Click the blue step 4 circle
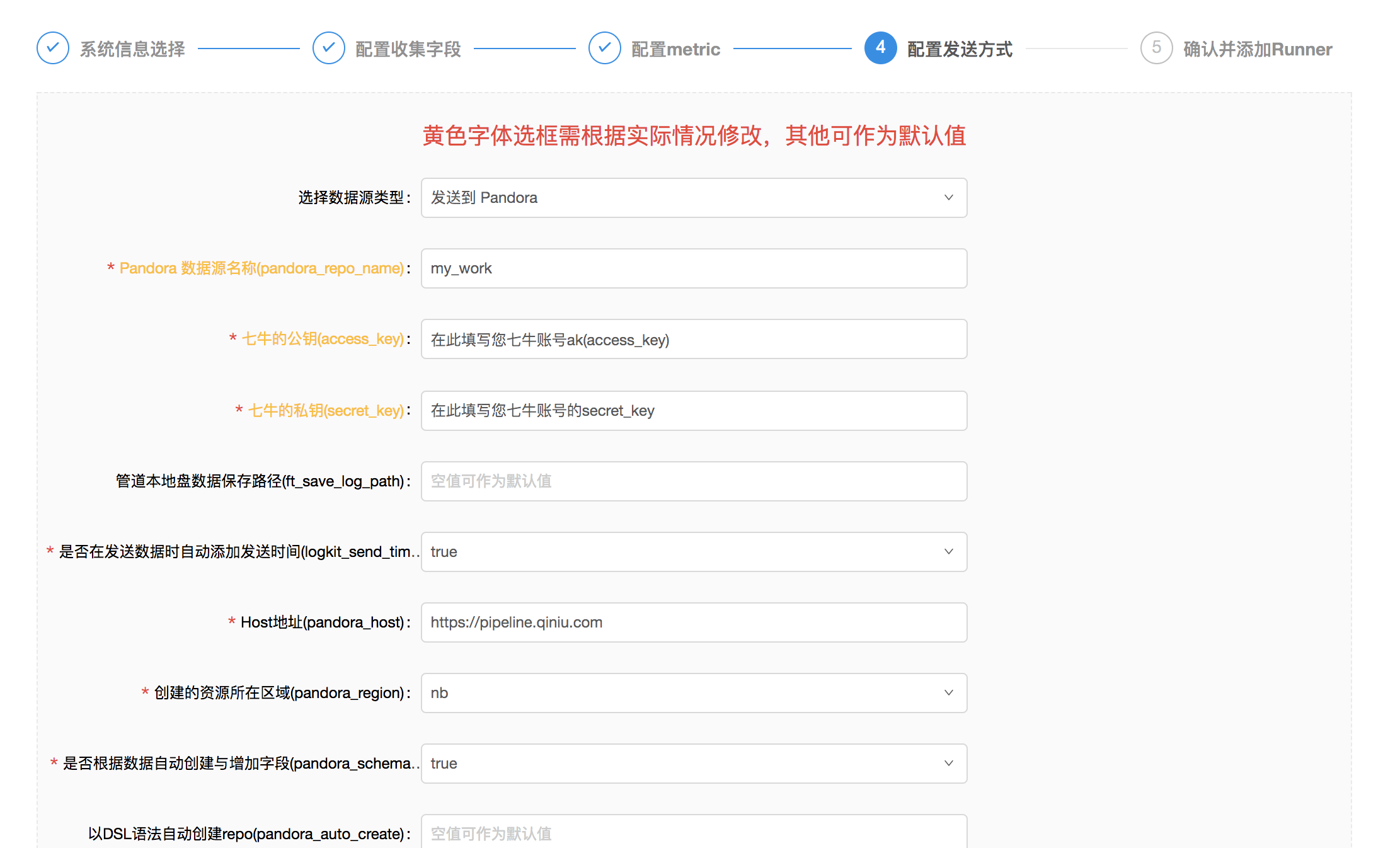1400x848 pixels. [881, 48]
